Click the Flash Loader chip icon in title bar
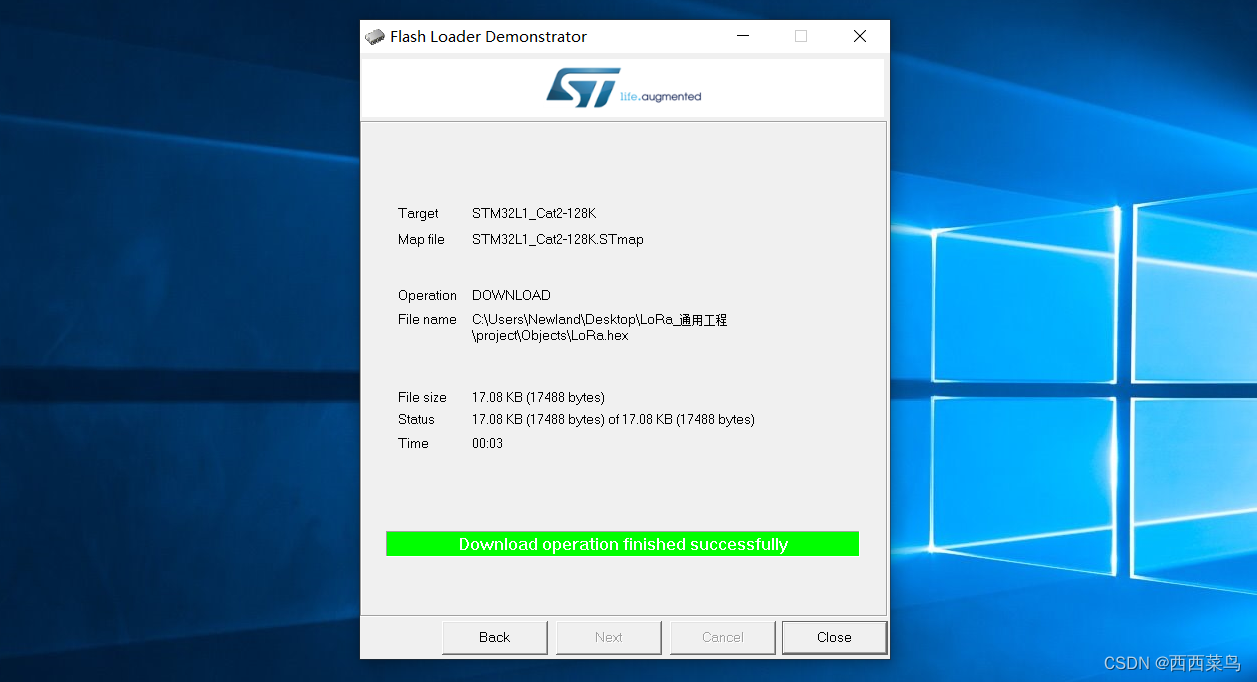The width and height of the screenshot is (1257, 682). point(375,37)
